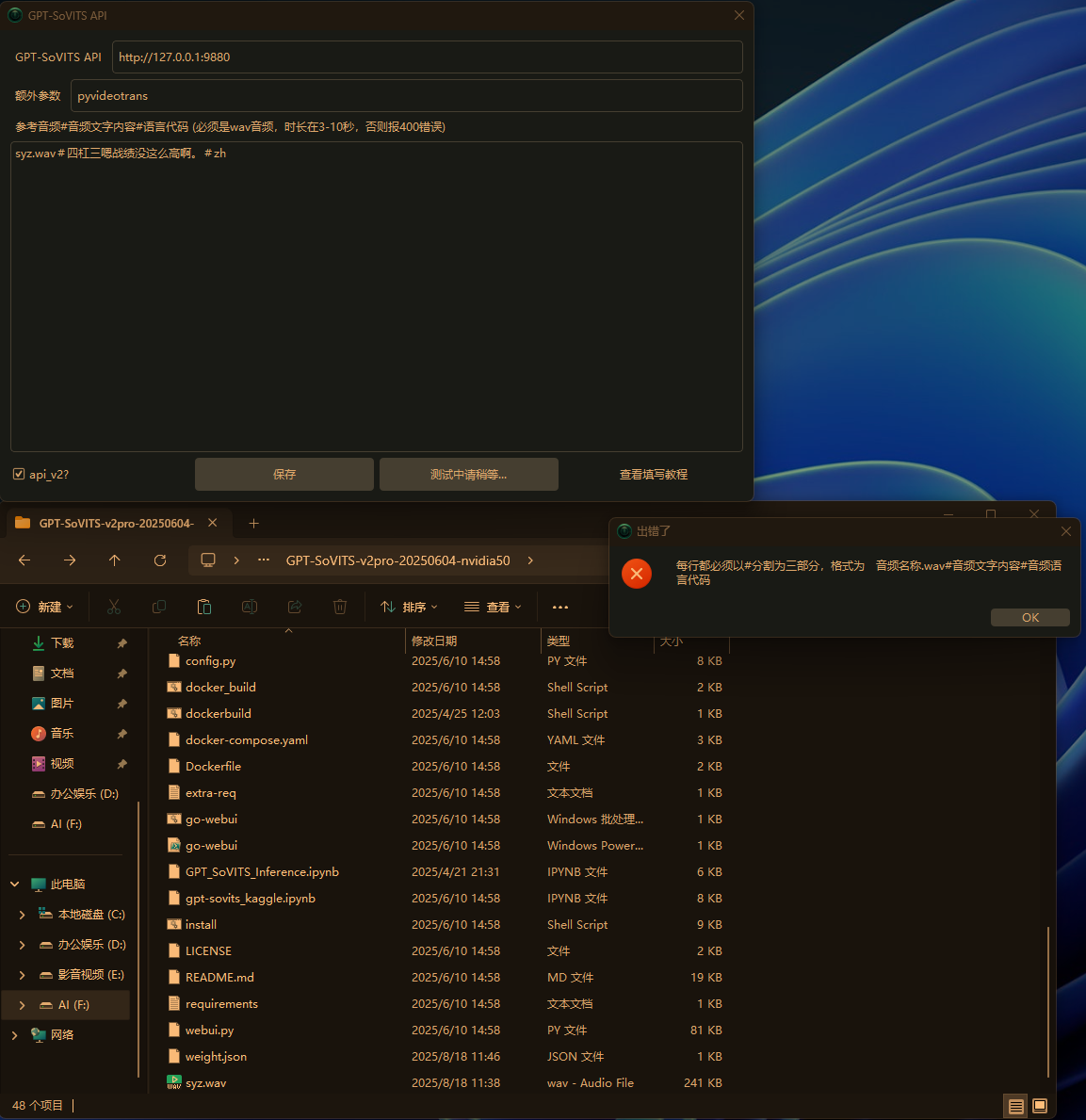Image resolution: width=1086 pixels, height=1120 pixels.
Task: Open the 查看 view dropdown
Action: coord(493,607)
